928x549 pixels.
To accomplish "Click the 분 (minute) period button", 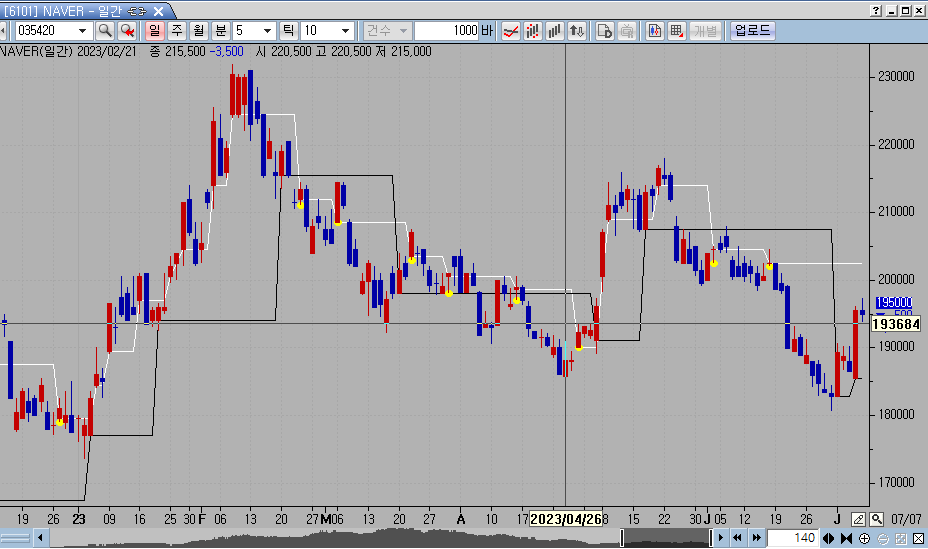I will click(219, 31).
